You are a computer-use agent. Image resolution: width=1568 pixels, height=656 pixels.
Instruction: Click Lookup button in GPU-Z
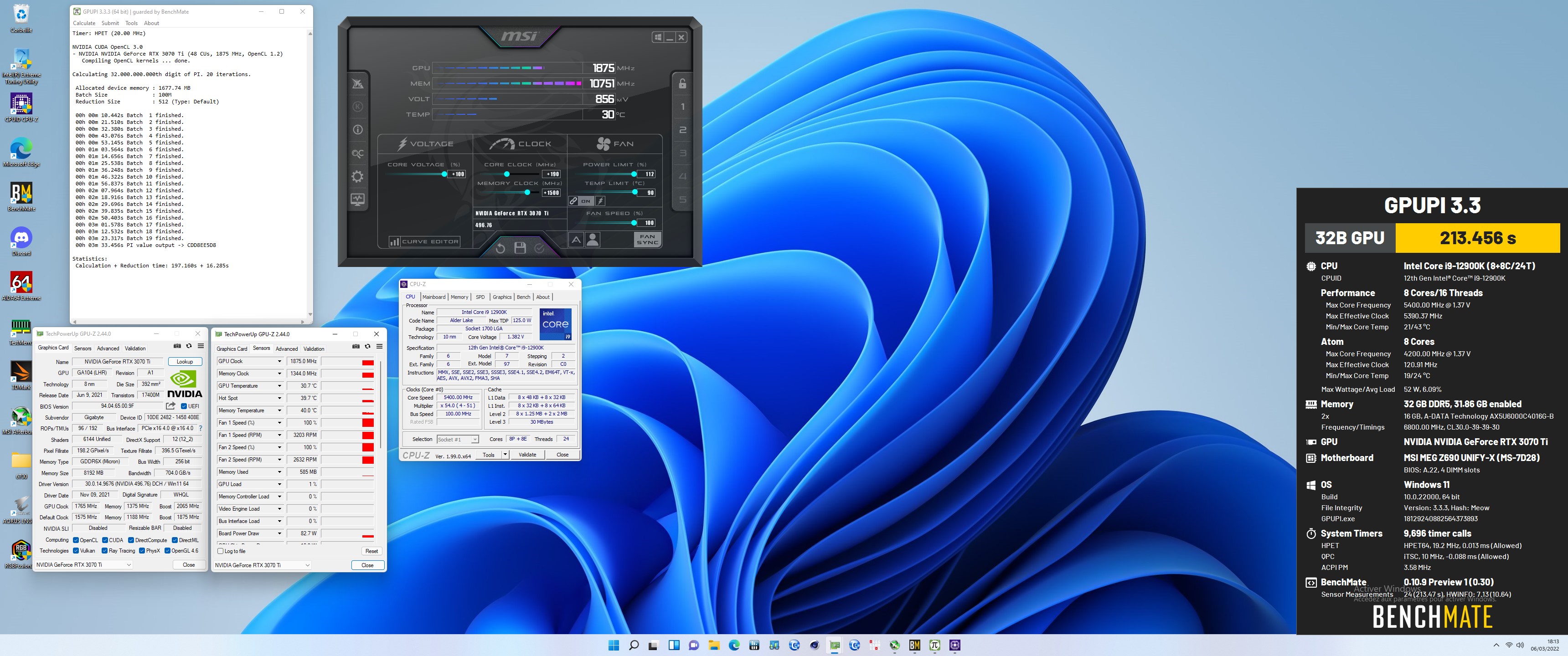pyautogui.click(x=185, y=361)
